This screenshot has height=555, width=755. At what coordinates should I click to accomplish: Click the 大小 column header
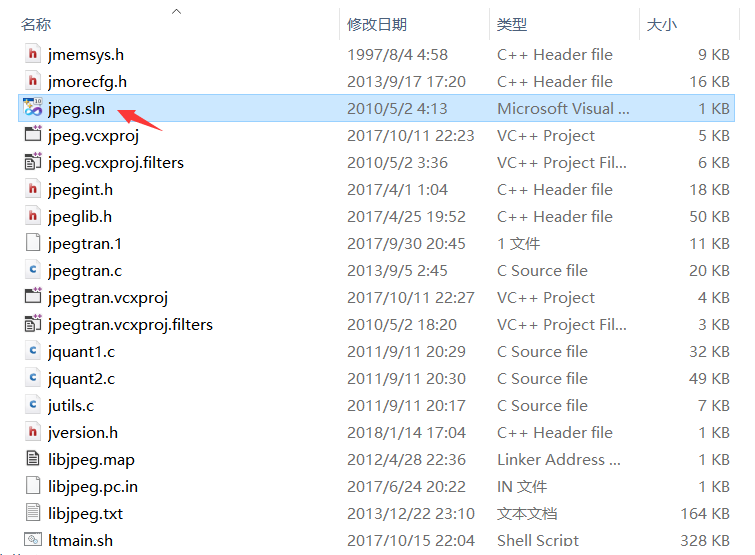[x=661, y=24]
